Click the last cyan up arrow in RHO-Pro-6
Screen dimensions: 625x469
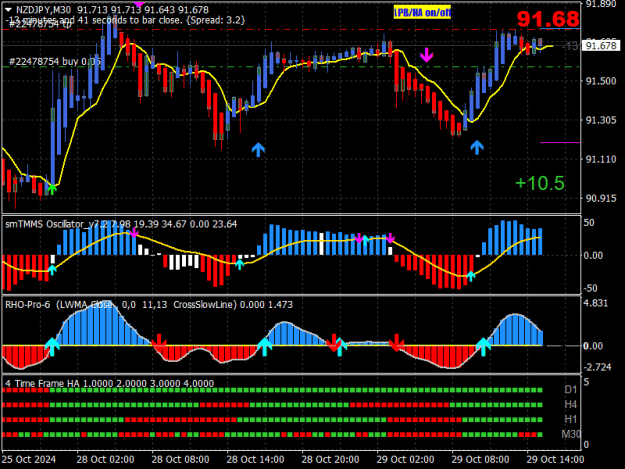click(483, 347)
